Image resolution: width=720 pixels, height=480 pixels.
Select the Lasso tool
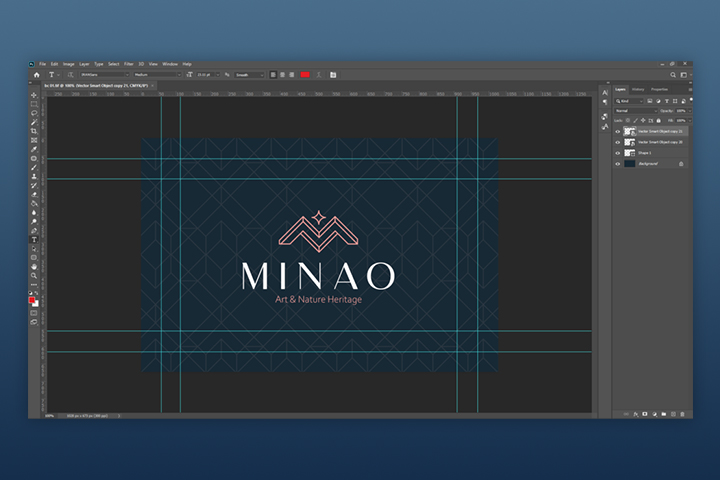pyautogui.click(x=34, y=113)
